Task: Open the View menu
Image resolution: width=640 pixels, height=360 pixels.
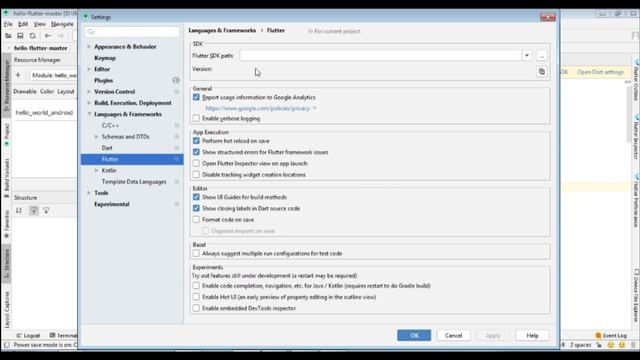Action: (x=39, y=24)
